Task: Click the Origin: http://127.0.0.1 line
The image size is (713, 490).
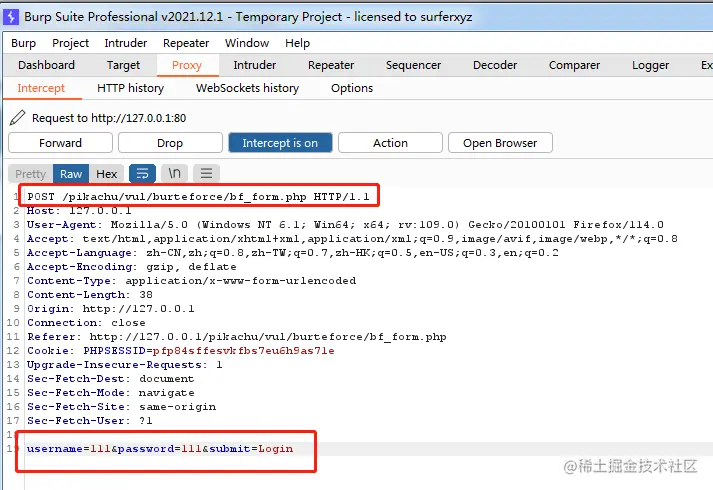Action: [x=110, y=309]
